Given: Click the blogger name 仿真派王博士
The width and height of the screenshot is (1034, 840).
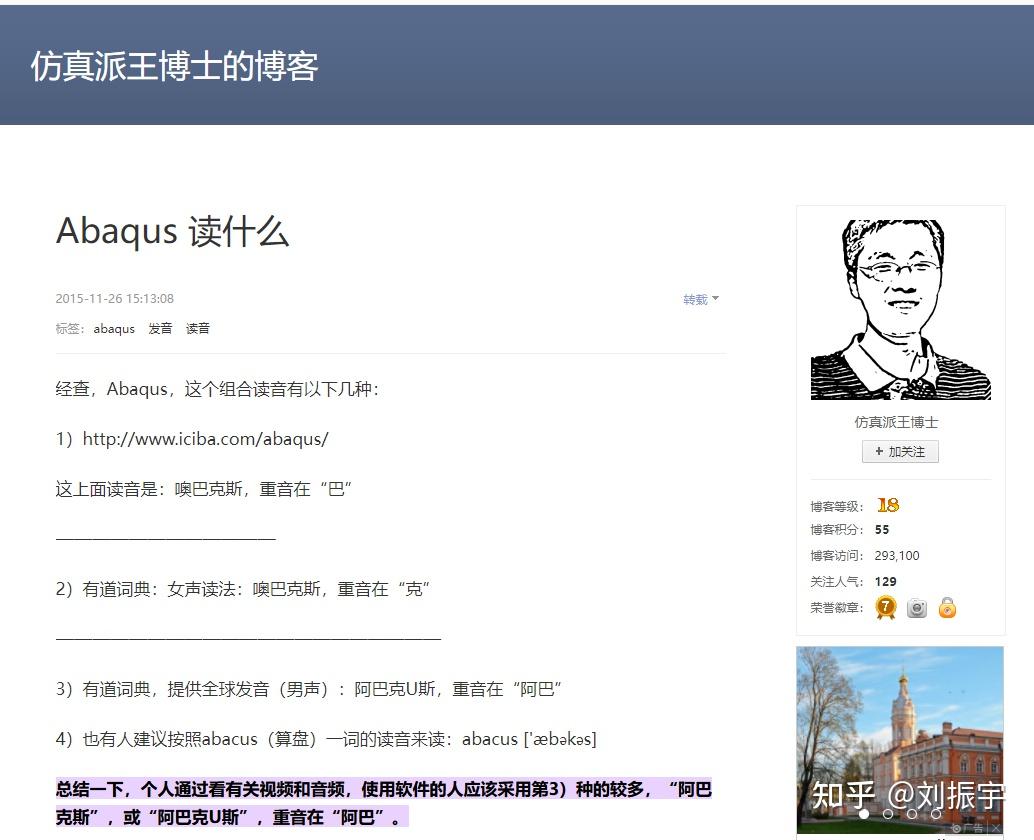Looking at the screenshot, I should click(899, 422).
